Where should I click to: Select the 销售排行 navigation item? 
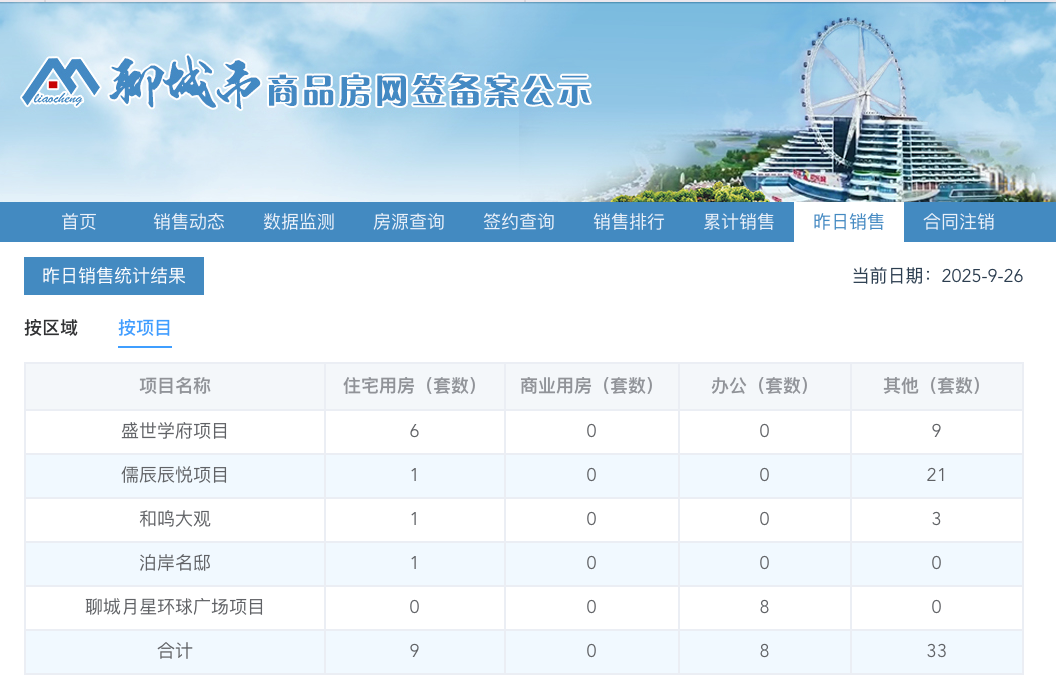[629, 222]
